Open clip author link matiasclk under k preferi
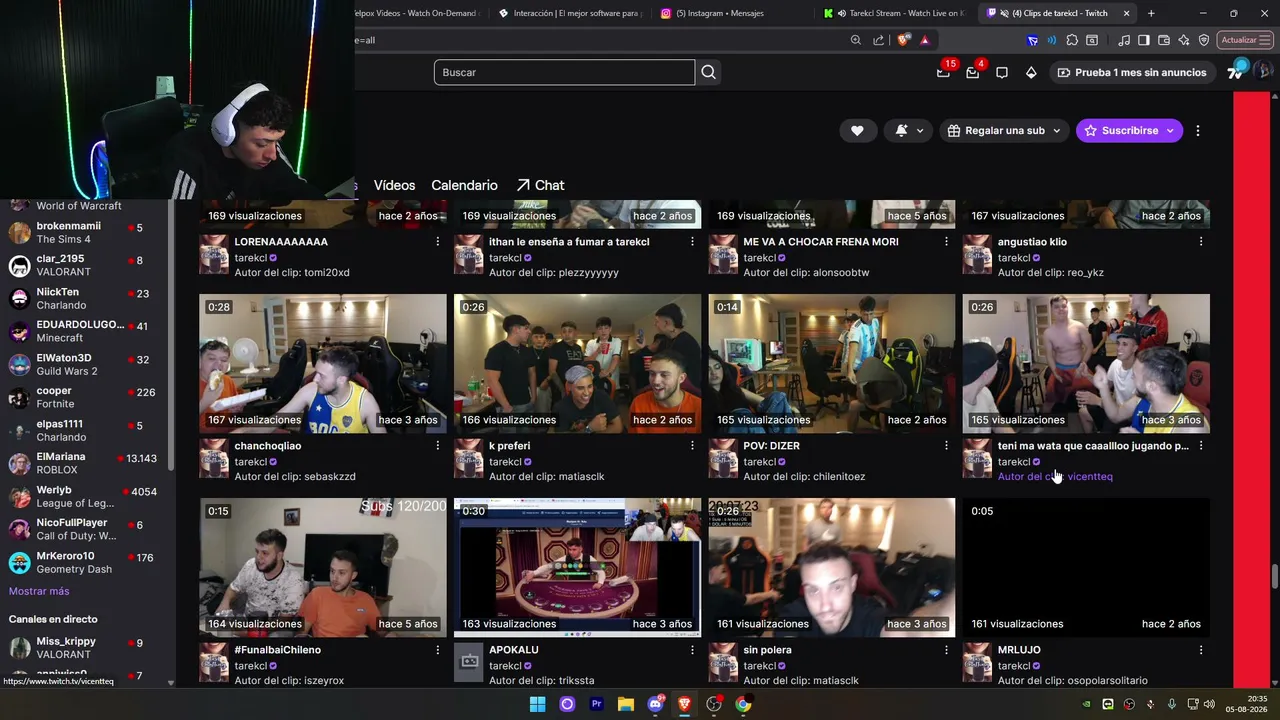Viewport: 1280px width, 720px height. pos(582,477)
